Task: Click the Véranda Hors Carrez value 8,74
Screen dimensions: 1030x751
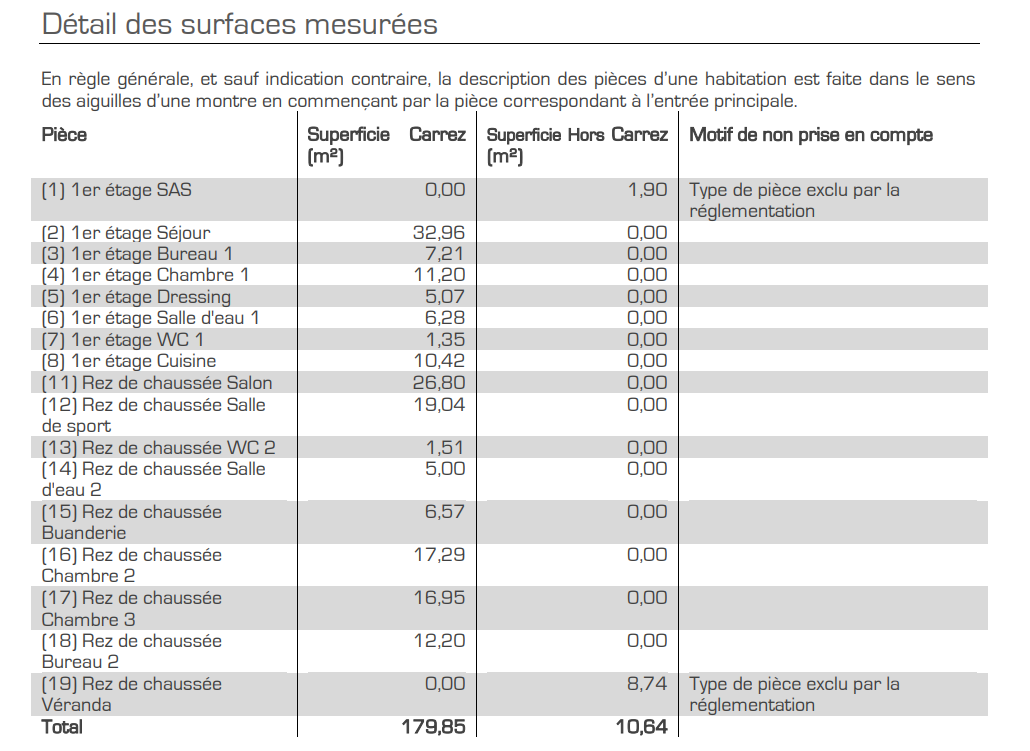Action: coord(647,684)
